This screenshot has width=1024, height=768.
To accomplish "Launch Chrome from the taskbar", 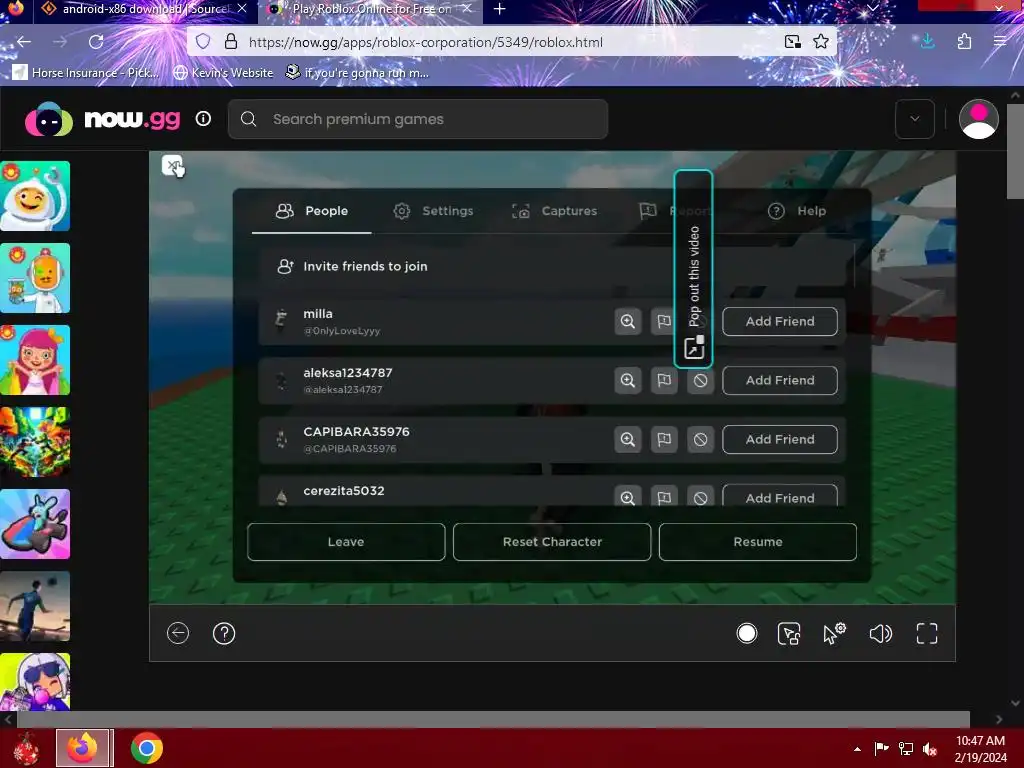I will pos(147,748).
